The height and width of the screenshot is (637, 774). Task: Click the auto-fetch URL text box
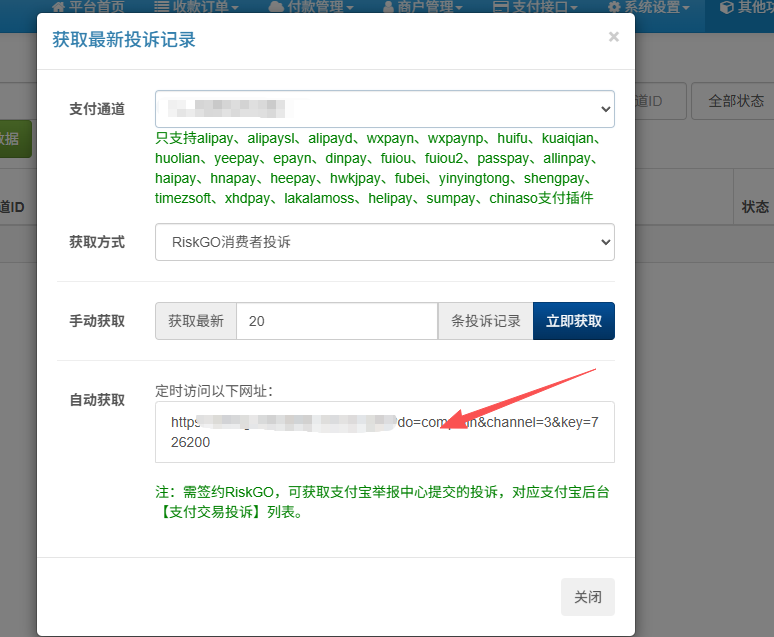coord(384,432)
